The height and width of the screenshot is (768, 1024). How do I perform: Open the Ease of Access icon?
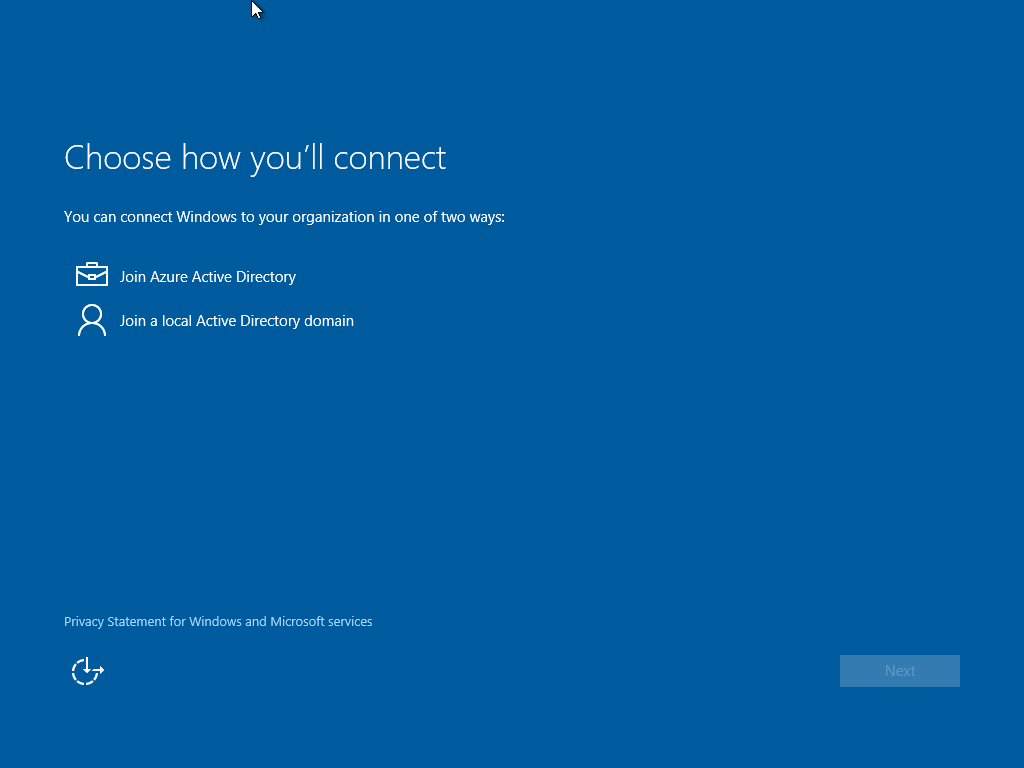pyautogui.click(x=88, y=671)
